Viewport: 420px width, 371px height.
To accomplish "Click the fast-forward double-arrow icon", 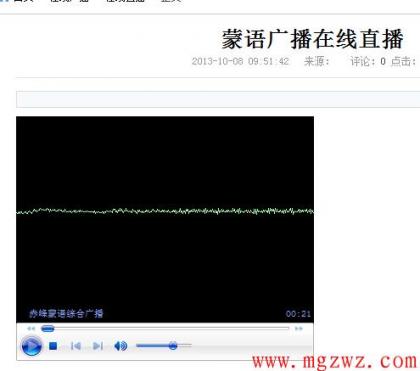I will pyautogui.click(x=299, y=329).
